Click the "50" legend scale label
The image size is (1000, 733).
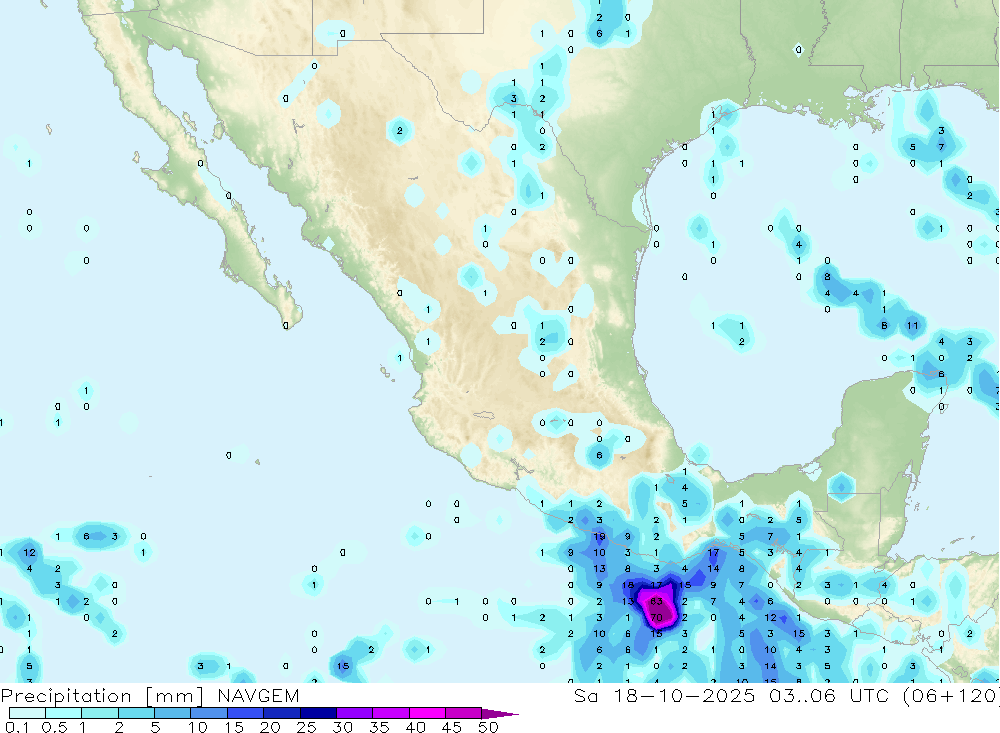[x=488, y=727]
